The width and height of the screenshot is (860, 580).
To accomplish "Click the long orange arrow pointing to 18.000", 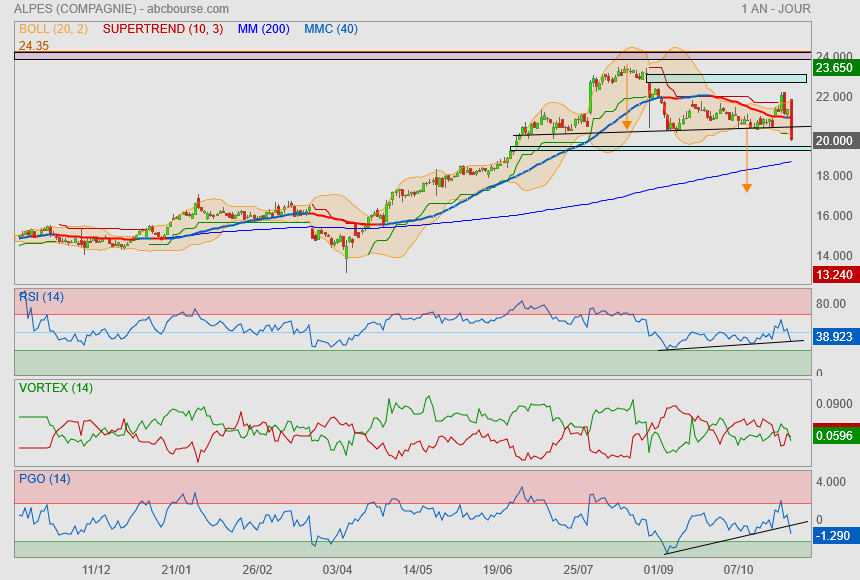I will pos(746,160).
